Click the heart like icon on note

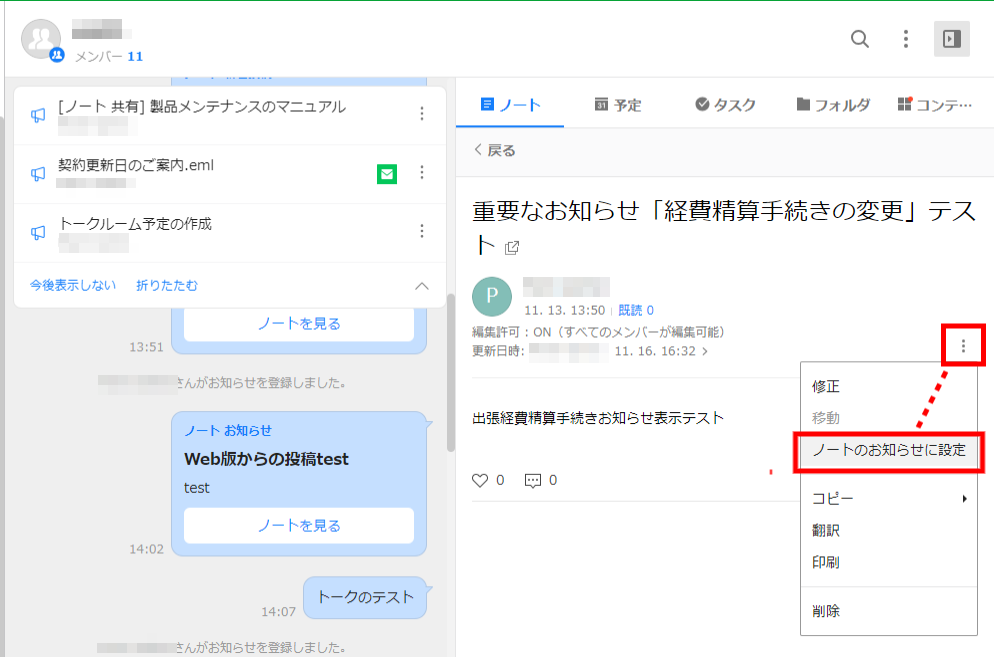480,480
